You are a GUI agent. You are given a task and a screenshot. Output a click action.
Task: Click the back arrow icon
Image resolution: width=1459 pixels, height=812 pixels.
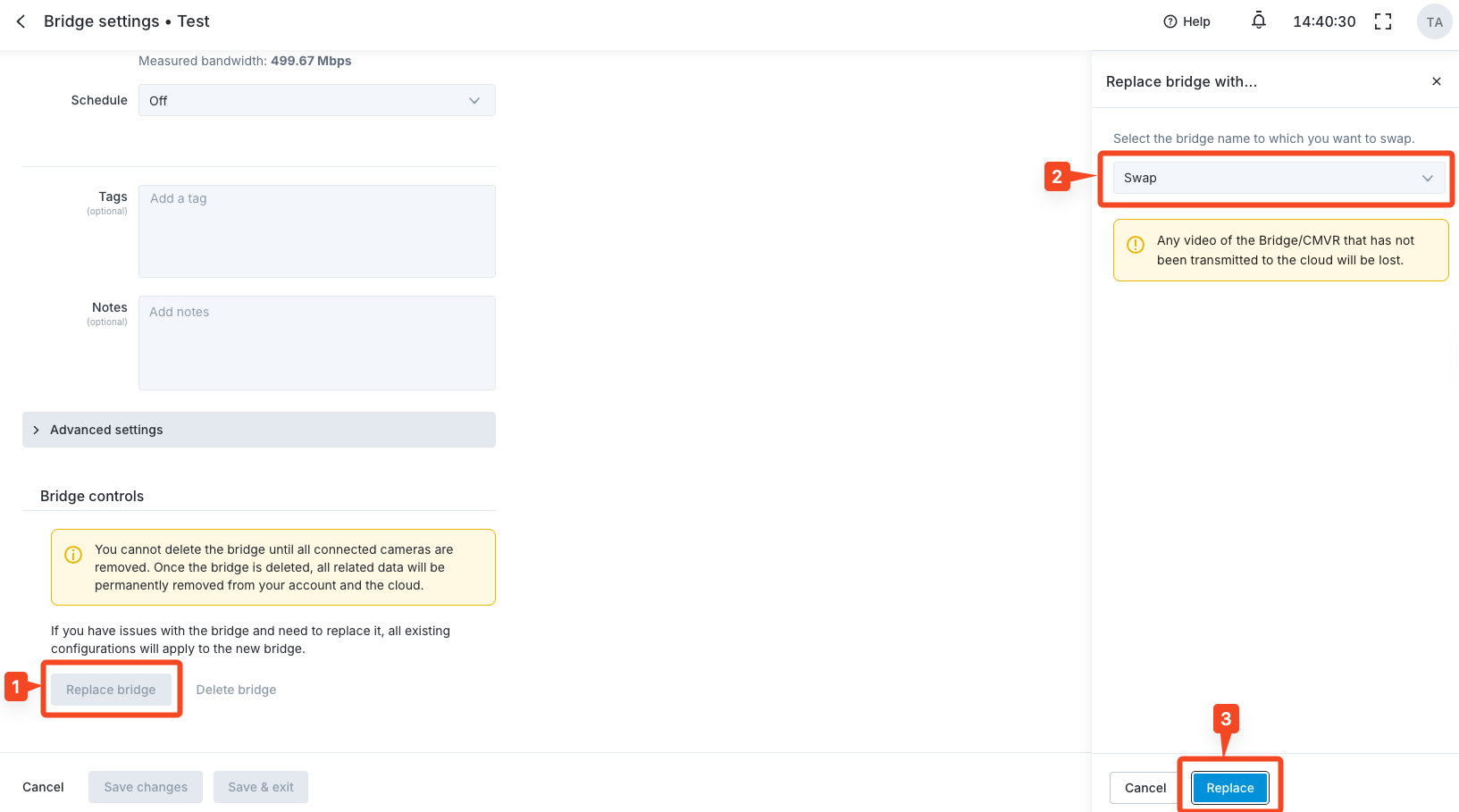pos(21,21)
